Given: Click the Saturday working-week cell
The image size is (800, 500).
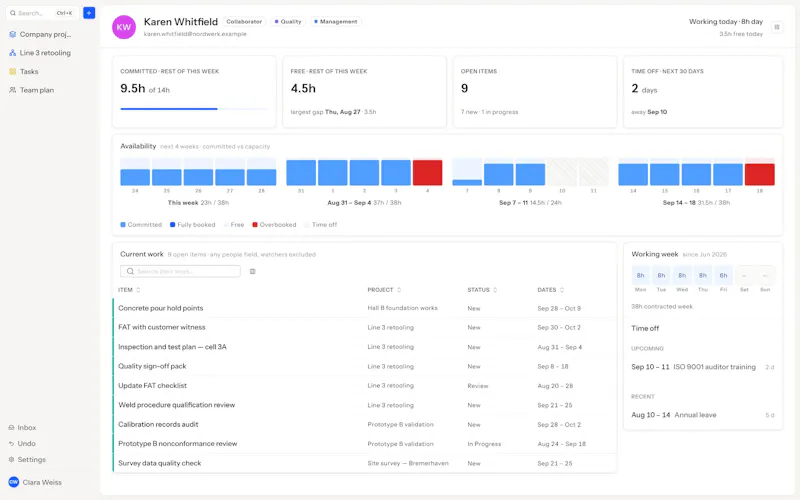Looking at the screenshot, I should coord(744,276).
